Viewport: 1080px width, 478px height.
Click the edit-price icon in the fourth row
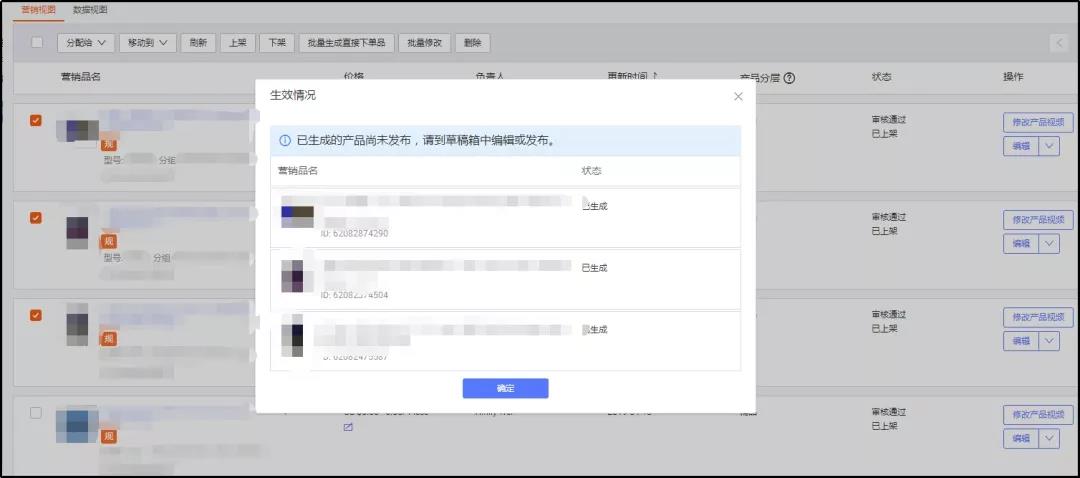(x=348, y=427)
